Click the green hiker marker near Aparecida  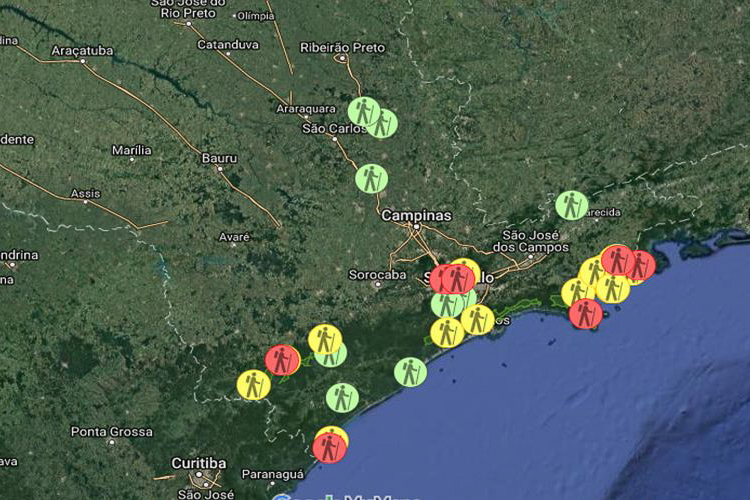tap(571, 205)
